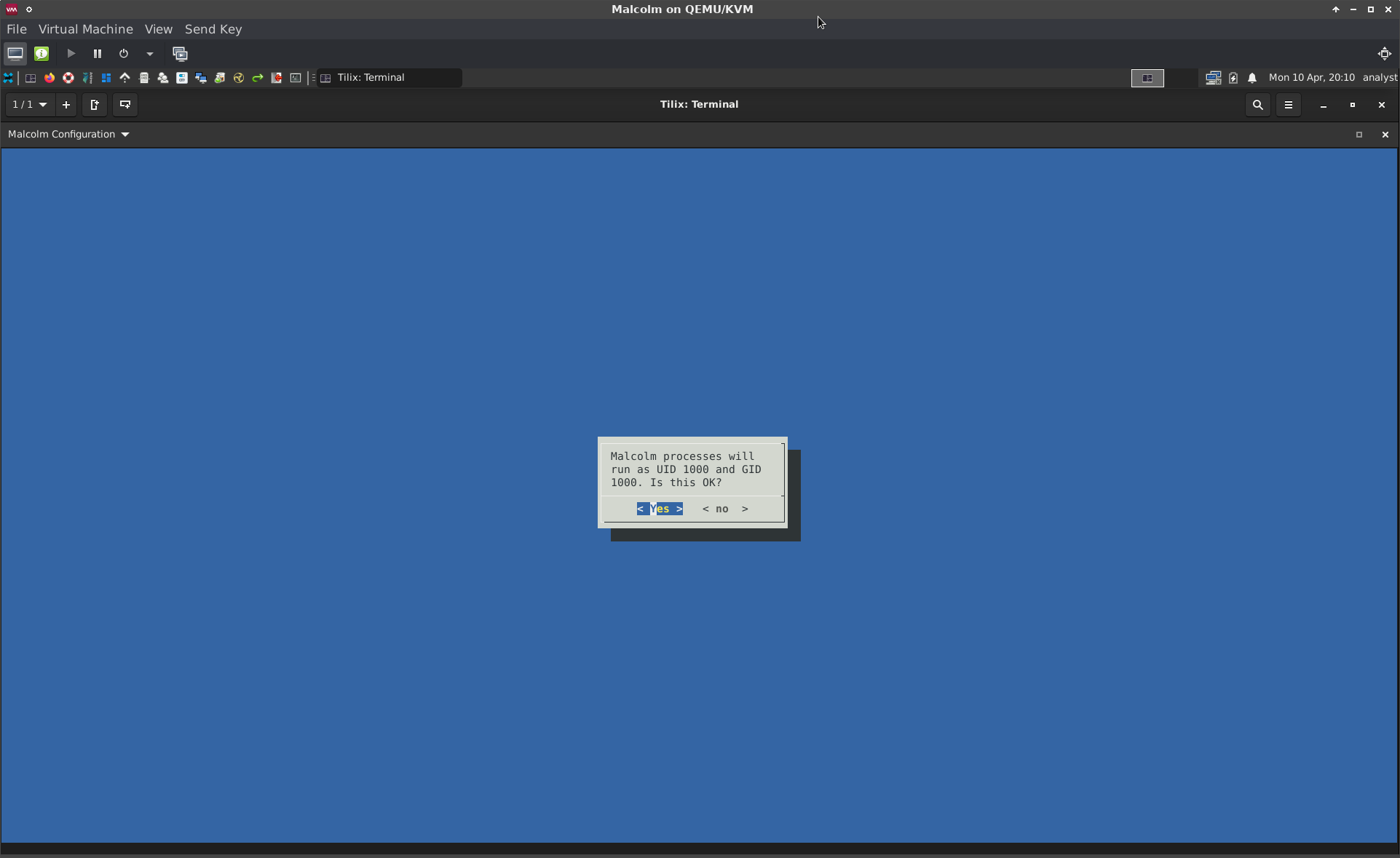The width and height of the screenshot is (1400, 858).
Task: Click the red lifebuoy help launcher
Action: 68,78
